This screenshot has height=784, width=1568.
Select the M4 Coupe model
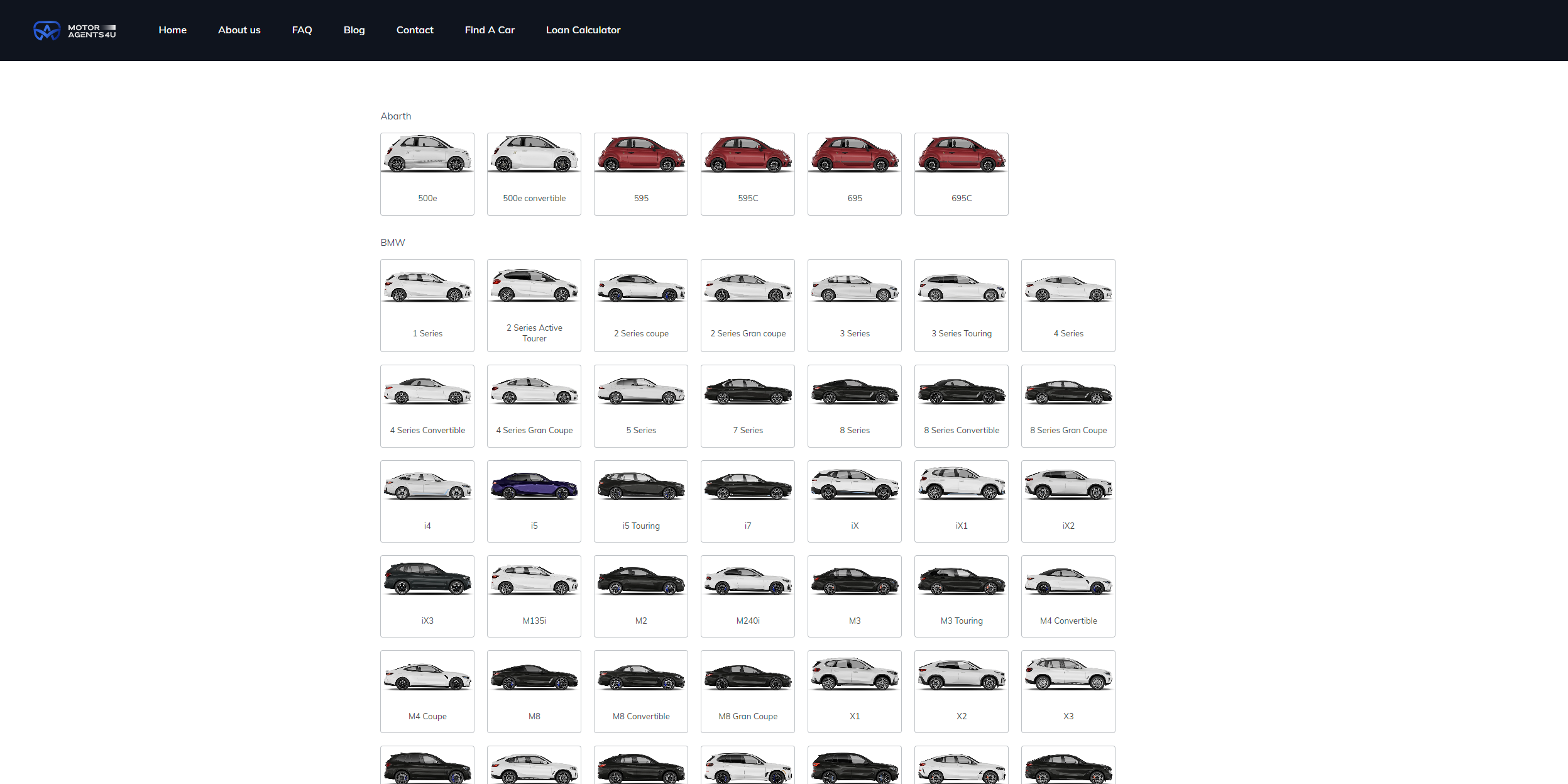427,692
